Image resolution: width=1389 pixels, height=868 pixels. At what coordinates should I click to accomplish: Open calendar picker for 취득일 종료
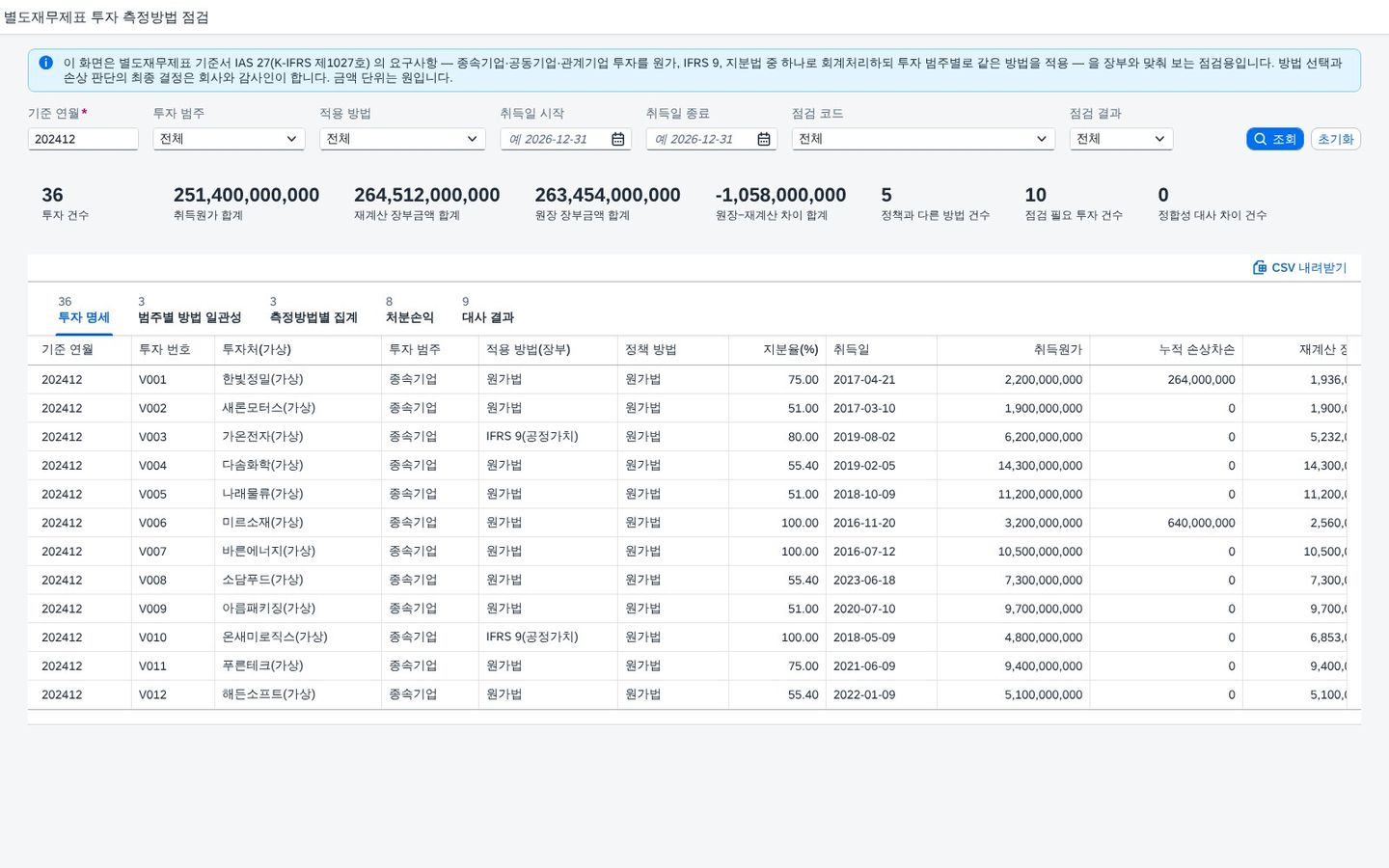pyautogui.click(x=764, y=139)
